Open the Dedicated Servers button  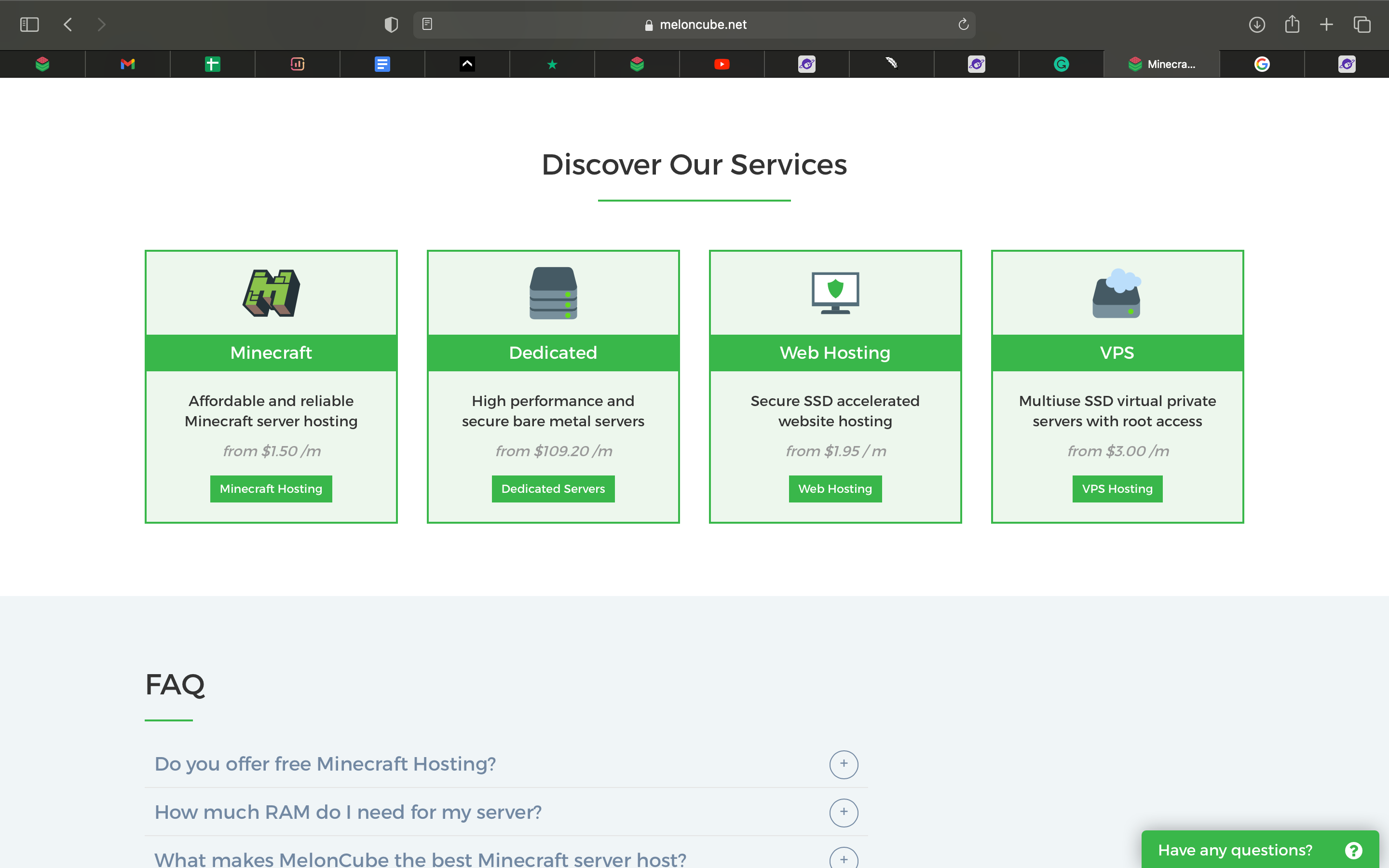(x=553, y=488)
